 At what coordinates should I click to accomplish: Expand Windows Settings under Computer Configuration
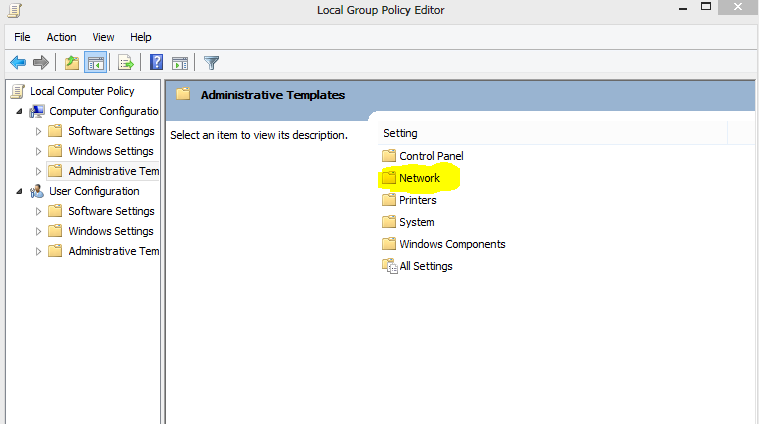point(38,151)
